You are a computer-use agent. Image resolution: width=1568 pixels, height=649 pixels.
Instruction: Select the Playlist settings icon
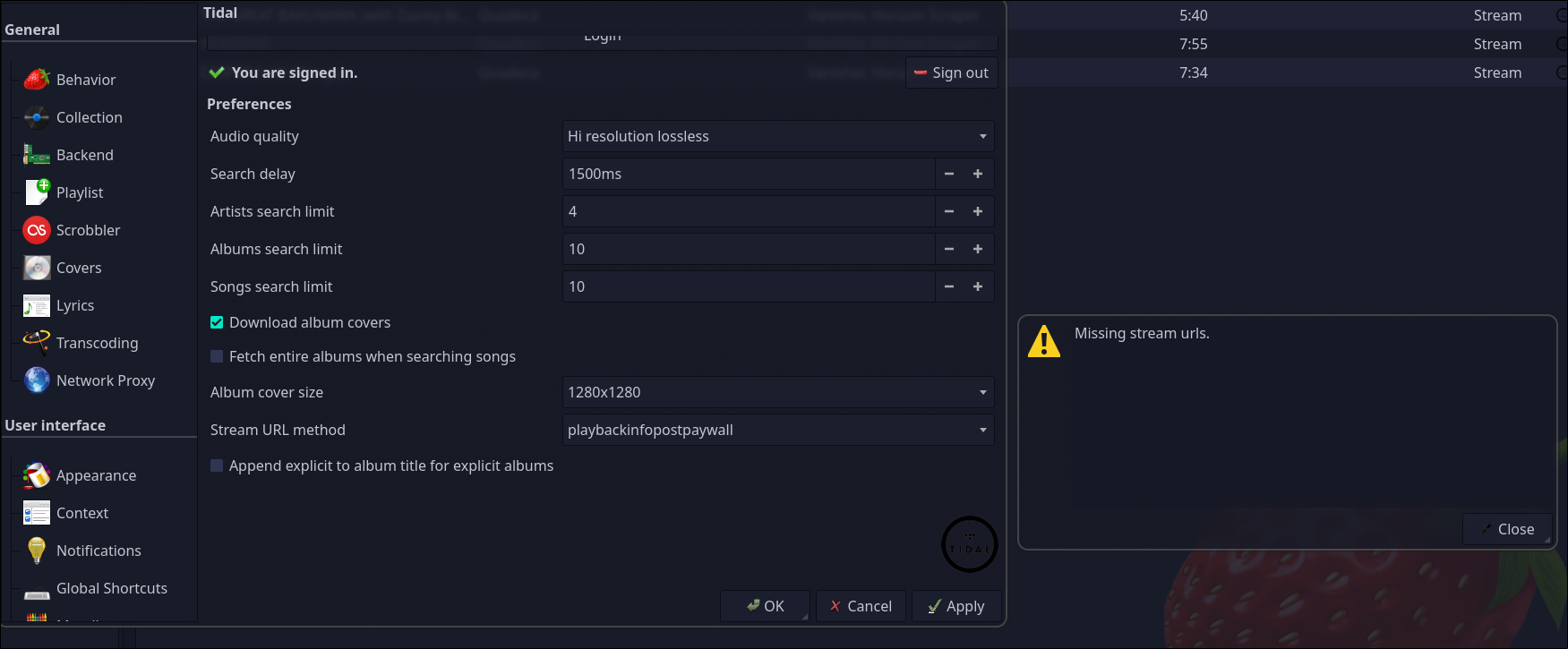click(37, 192)
